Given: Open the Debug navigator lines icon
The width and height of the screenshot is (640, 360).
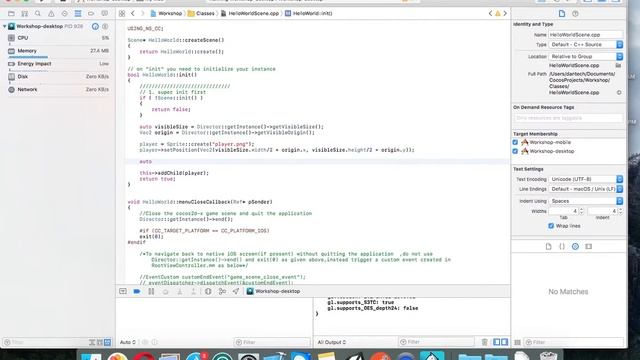Looking at the screenshot, I should tap(78, 13).
